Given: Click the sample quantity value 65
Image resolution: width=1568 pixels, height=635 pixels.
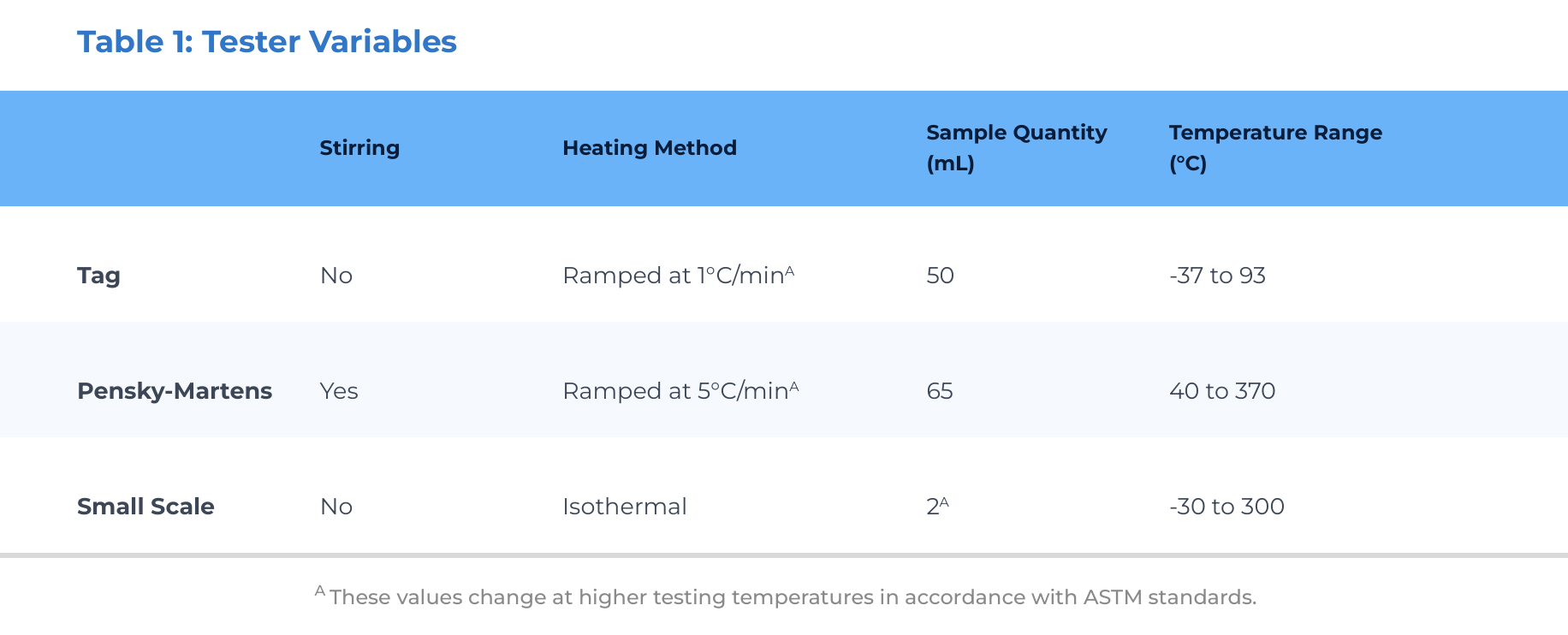Looking at the screenshot, I should [940, 391].
